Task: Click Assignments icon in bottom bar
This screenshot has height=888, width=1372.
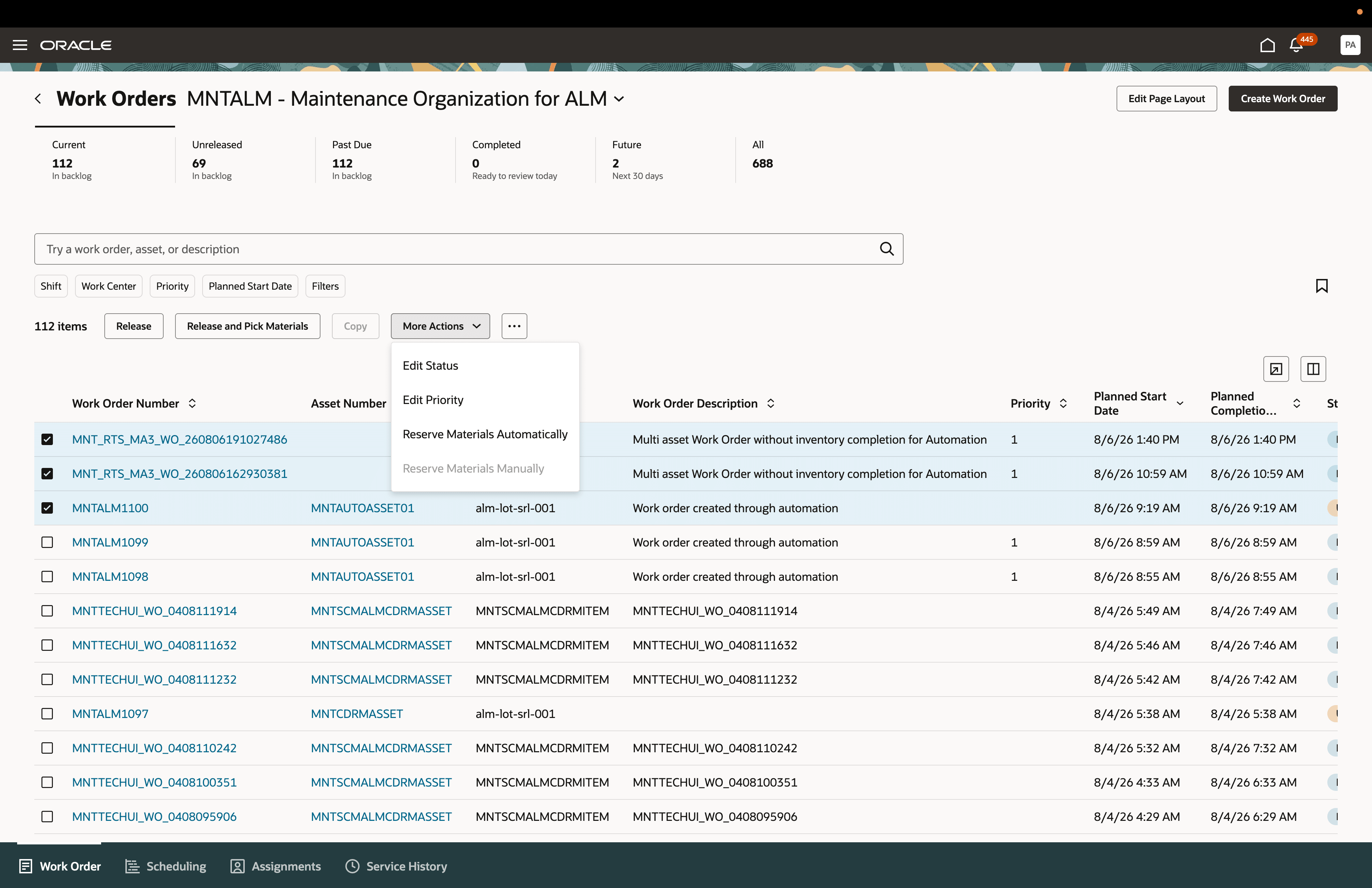Action: click(x=238, y=866)
